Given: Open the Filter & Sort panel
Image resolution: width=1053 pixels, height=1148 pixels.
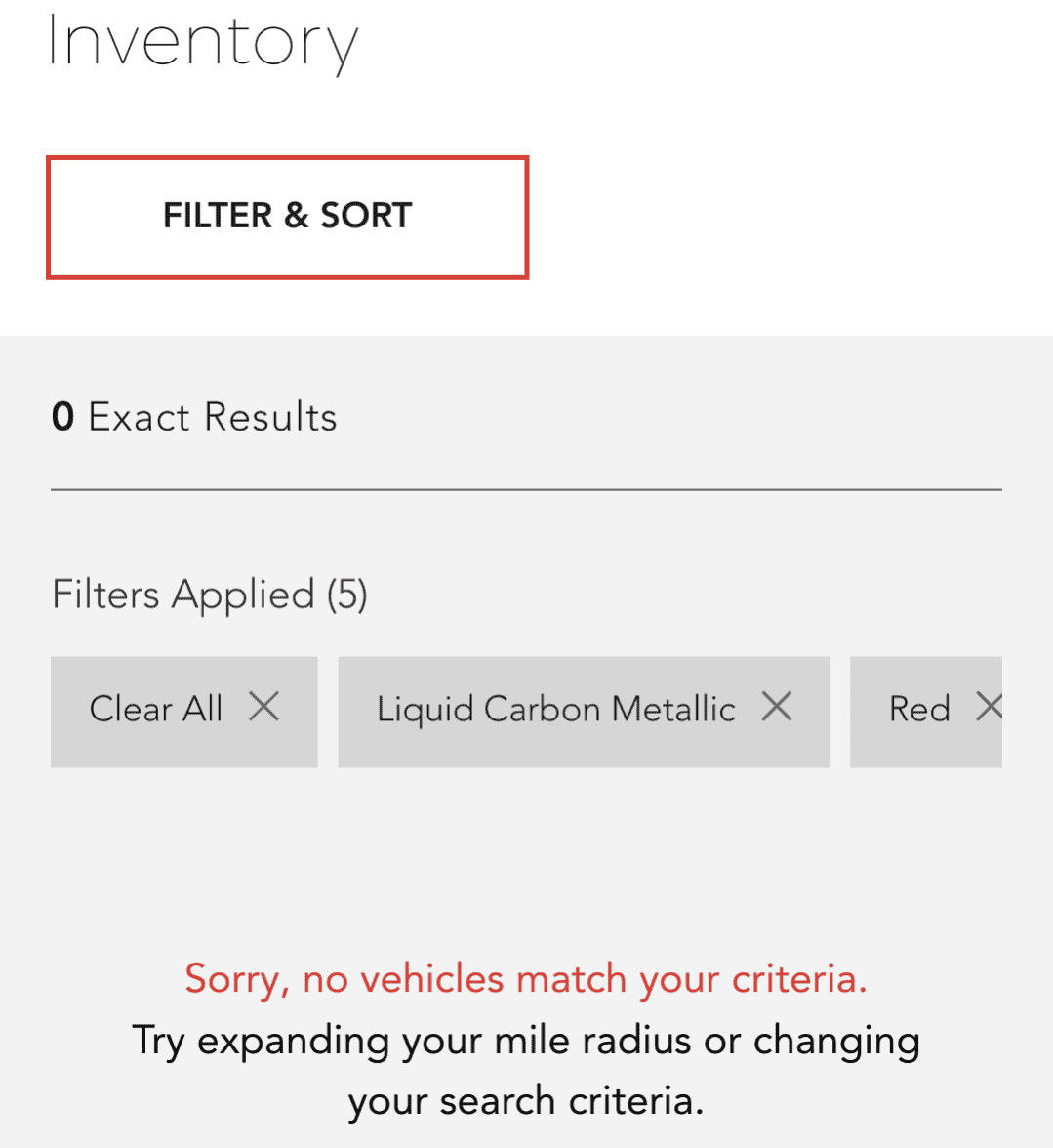Looking at the screenshot, I should tap(287, 217).
